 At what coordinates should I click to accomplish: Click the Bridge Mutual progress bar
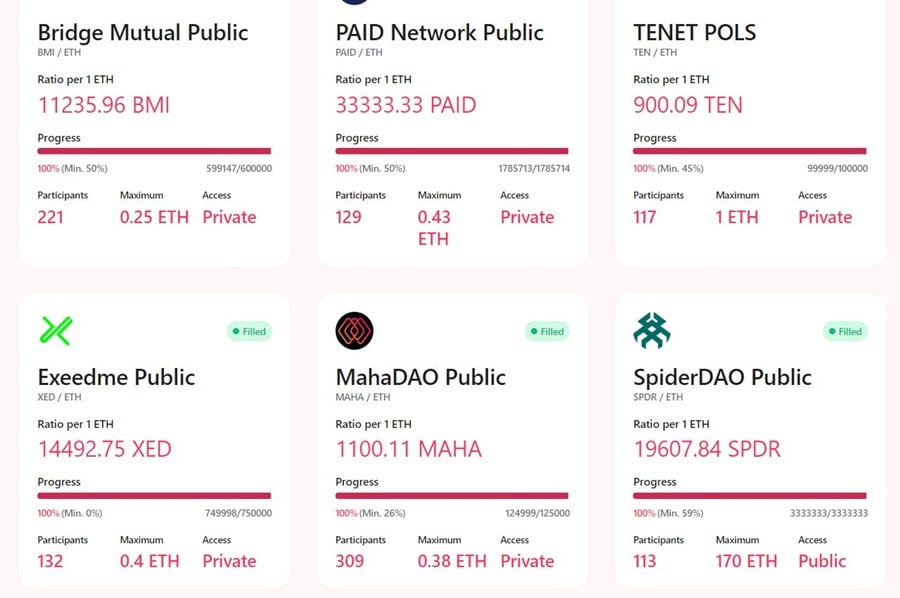[x=154, y=151]
